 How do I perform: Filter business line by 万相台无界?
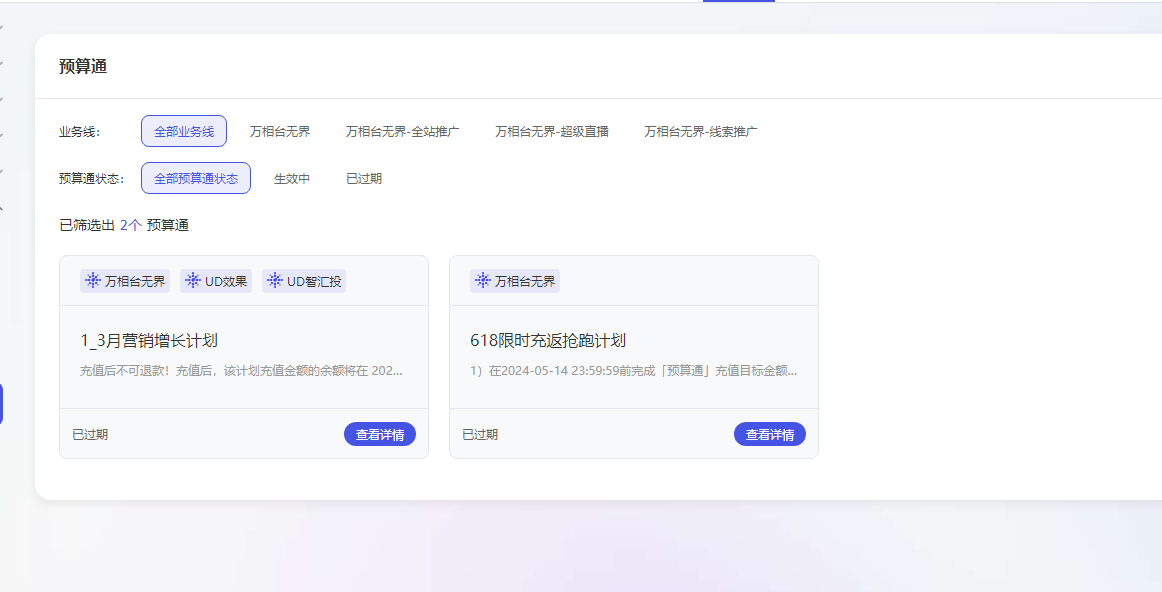(x=280, y=131)
